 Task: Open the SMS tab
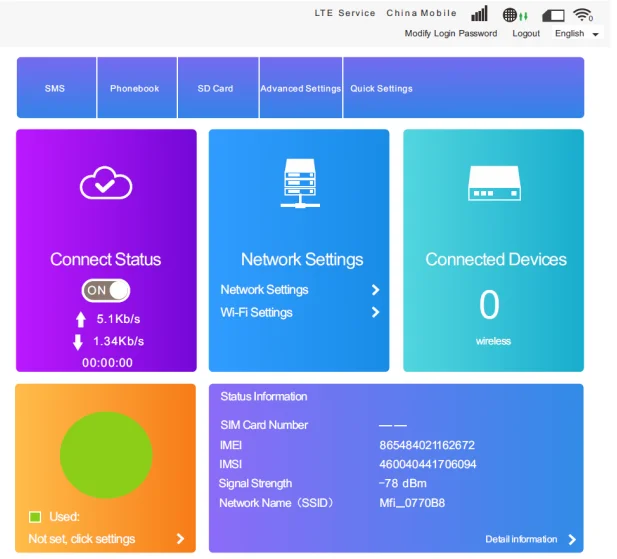55,89
